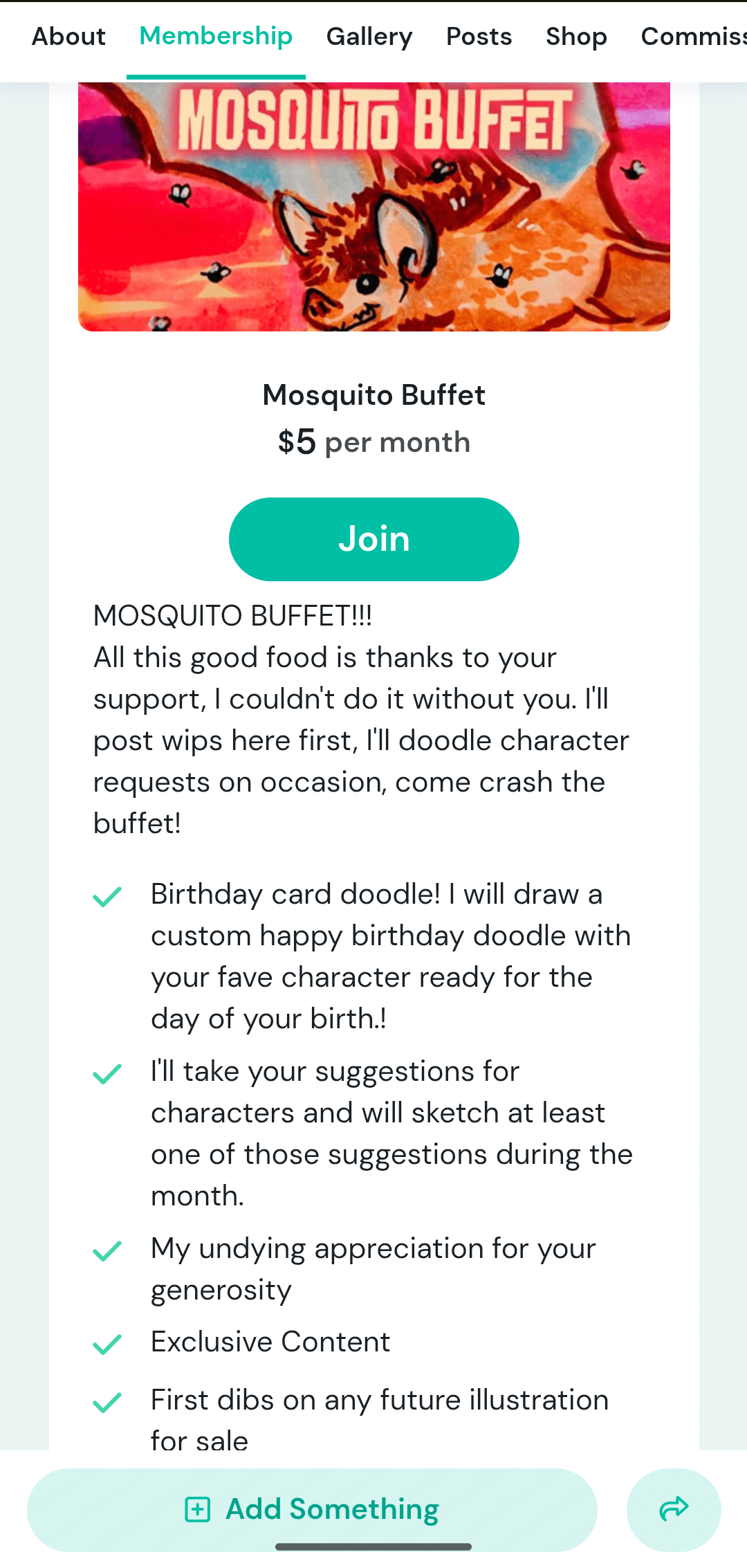Click the MOSQUITO BUFFET description paragraph
Viewport: 747px width, 1568px height.
click(361, 720)
